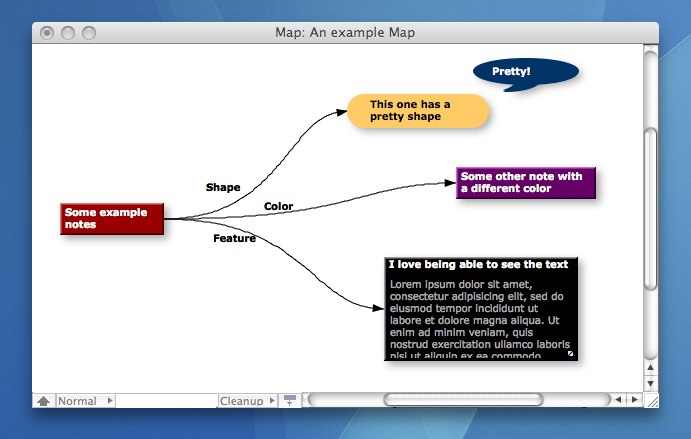691x439 pixels.
Task: Click the vertical scrollbar down arrow
Action: (651, 383)
